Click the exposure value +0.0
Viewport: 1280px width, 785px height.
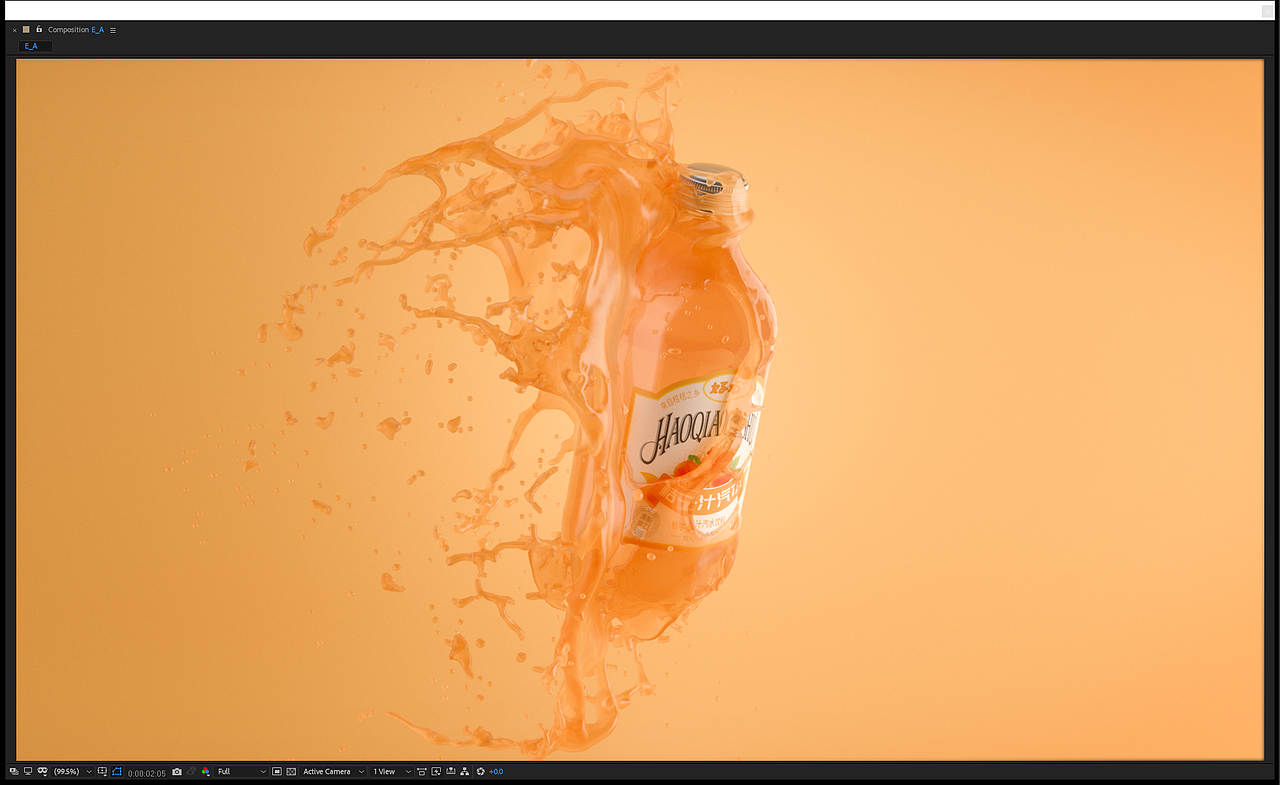click(x=496, y=771)
